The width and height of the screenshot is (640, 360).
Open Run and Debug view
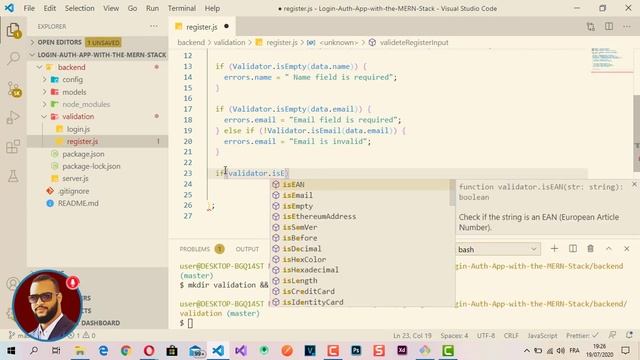pyautogui.click(x=13, y=118)
